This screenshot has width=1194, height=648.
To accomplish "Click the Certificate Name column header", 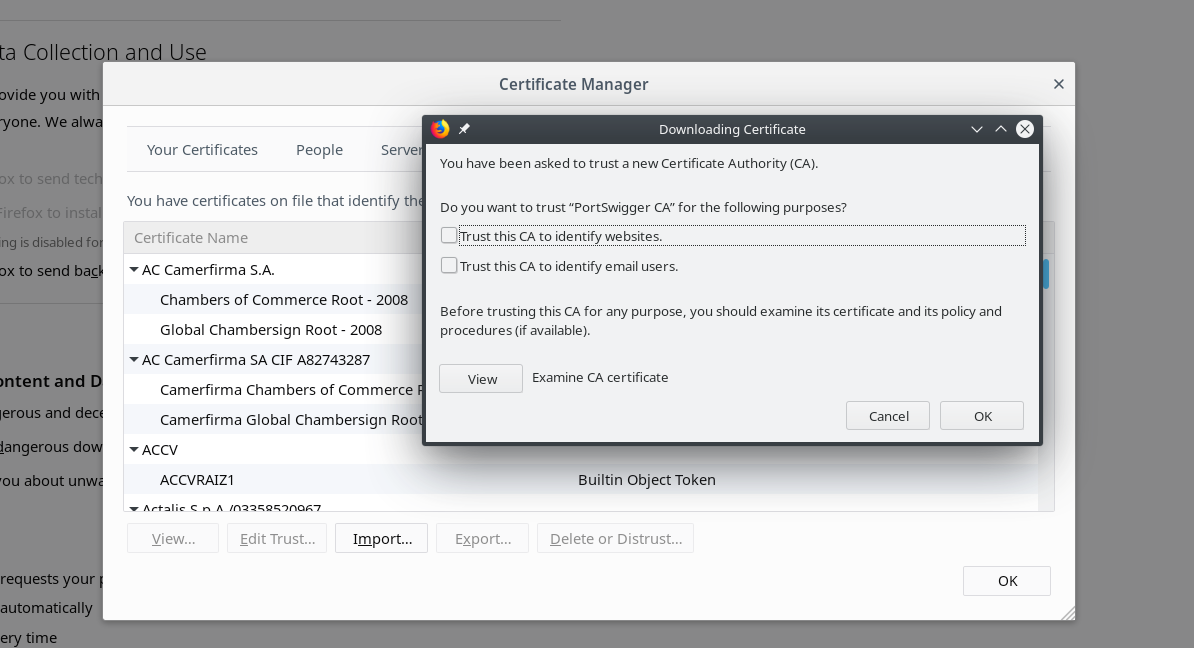I will point(274,238).
